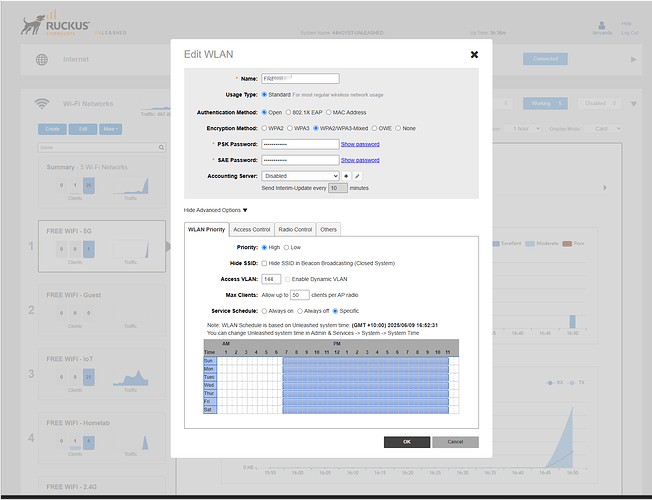Open the More dropdown under Wi-Fi Networks
The image size is (652, 500).
point(110,129)
